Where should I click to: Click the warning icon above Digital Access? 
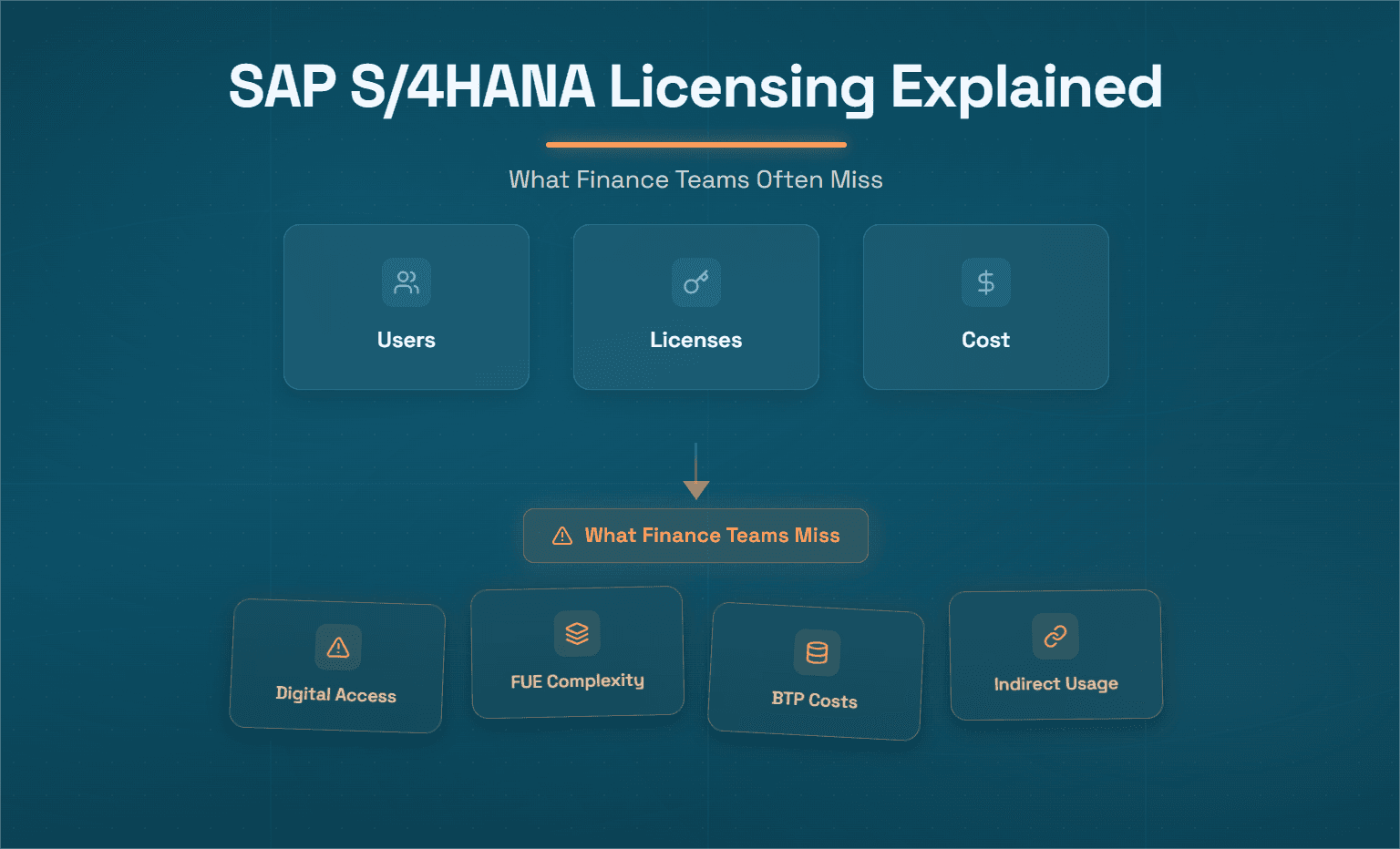click(x=338, y=647)
